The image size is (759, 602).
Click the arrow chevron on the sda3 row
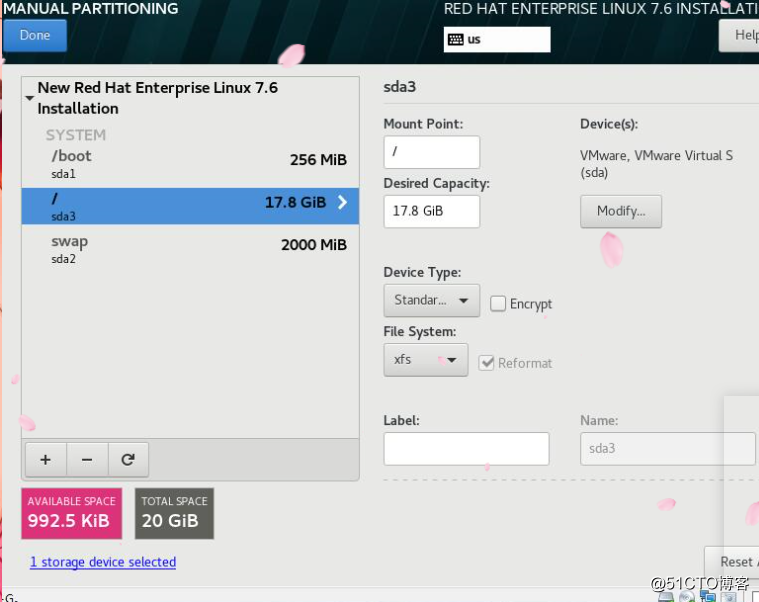(x=342, y=202)
